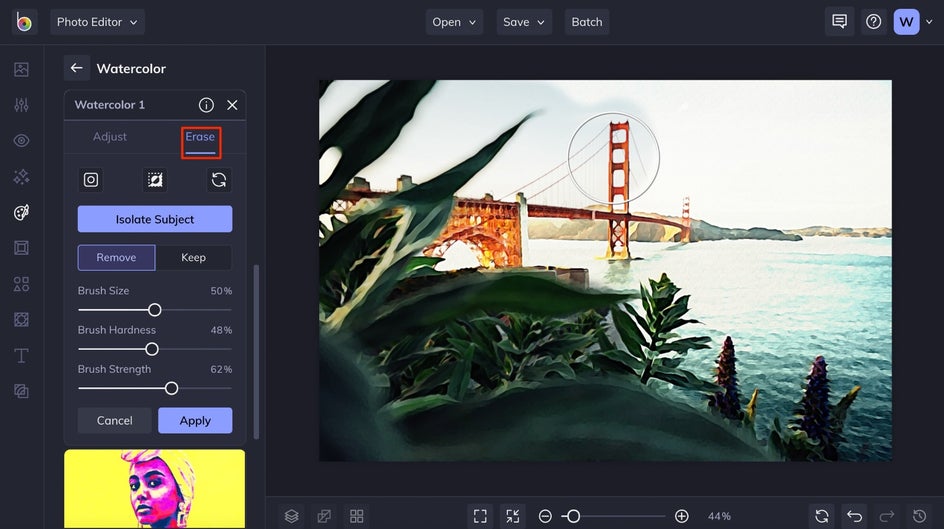Open the Edit sliders sidebar tool
Image resolution: width=944 pixels, height=529 pixels.
(21, 105)
